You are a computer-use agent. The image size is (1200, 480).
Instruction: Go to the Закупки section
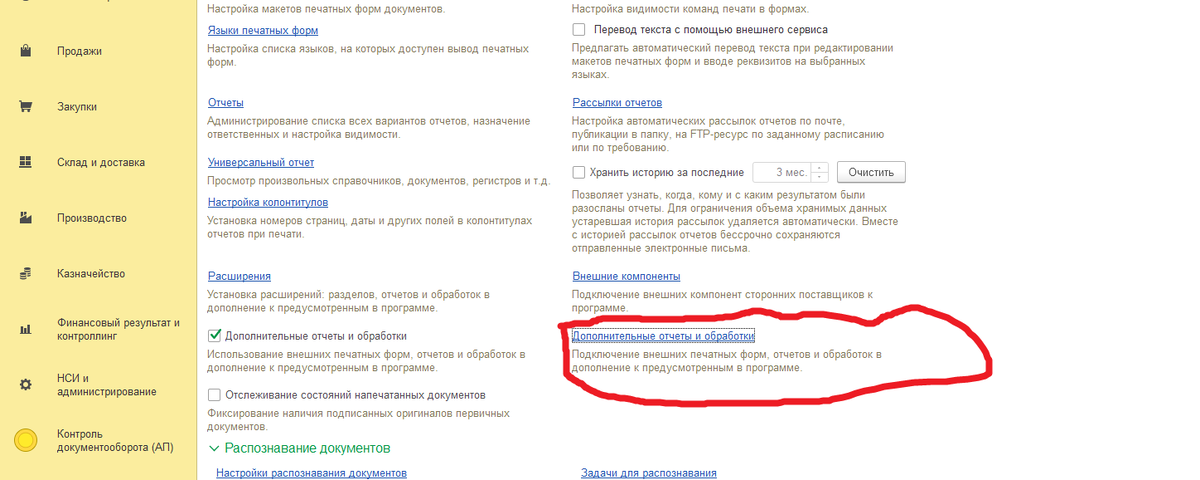click(77, 107)
